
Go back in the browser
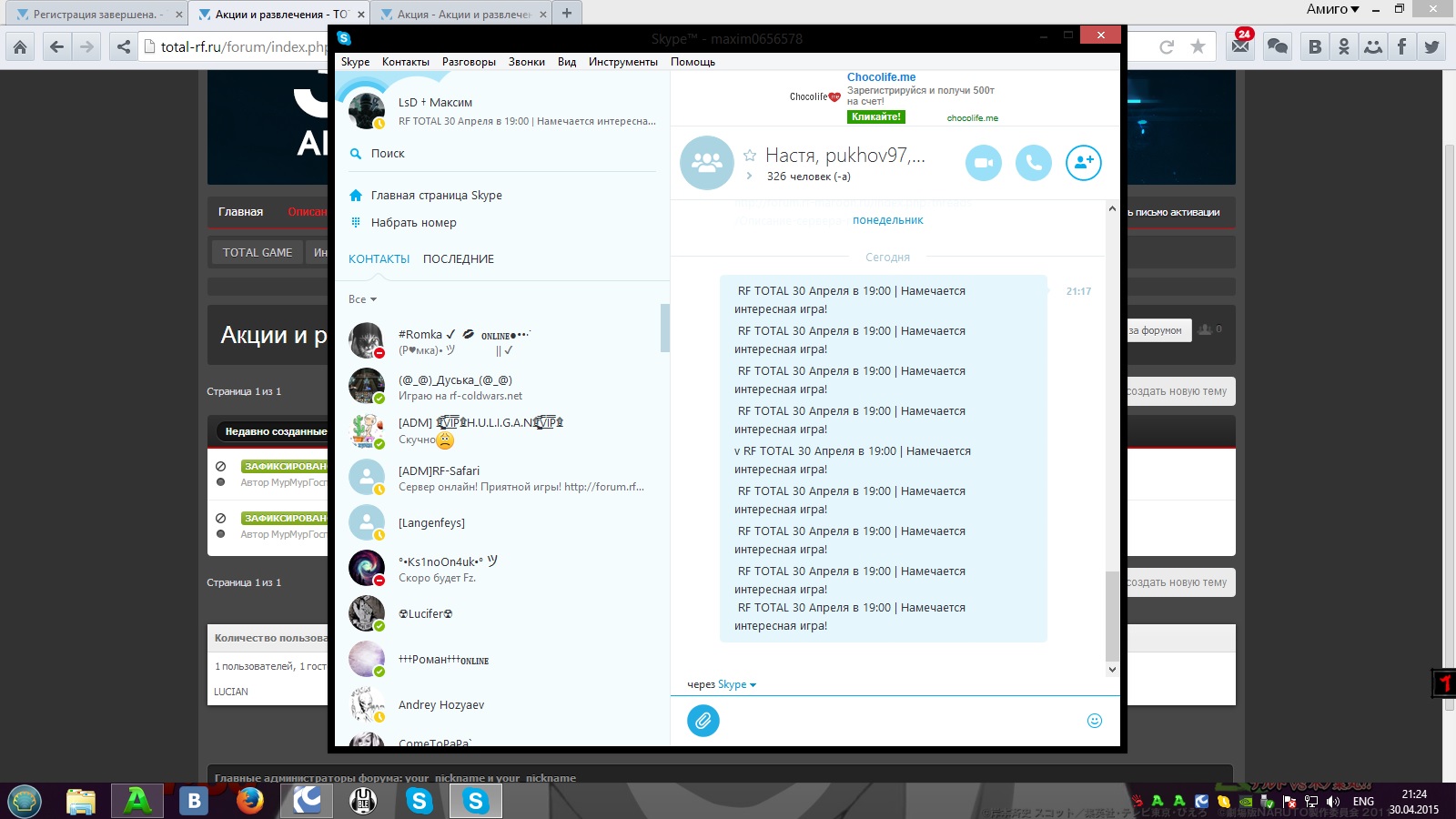56,46
